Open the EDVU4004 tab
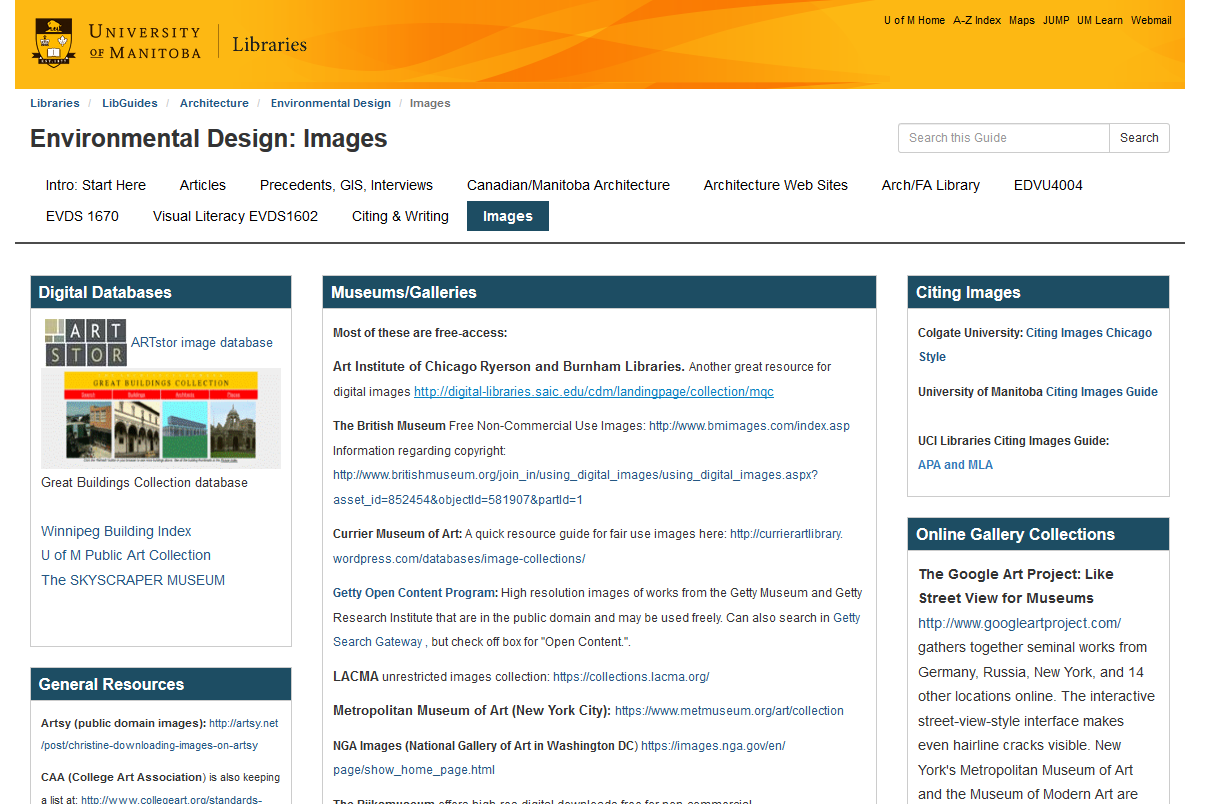 click(1048, 185)
